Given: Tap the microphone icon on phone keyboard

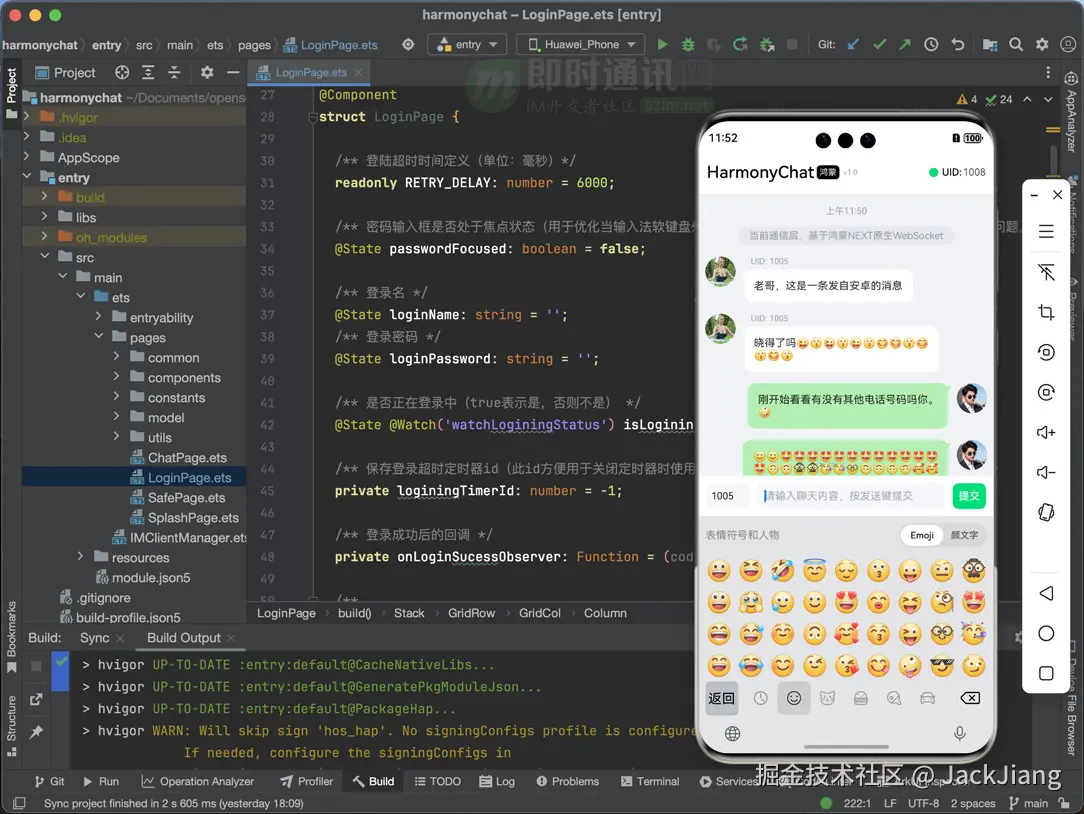Looking at the screenshot, I should point(960,734).
